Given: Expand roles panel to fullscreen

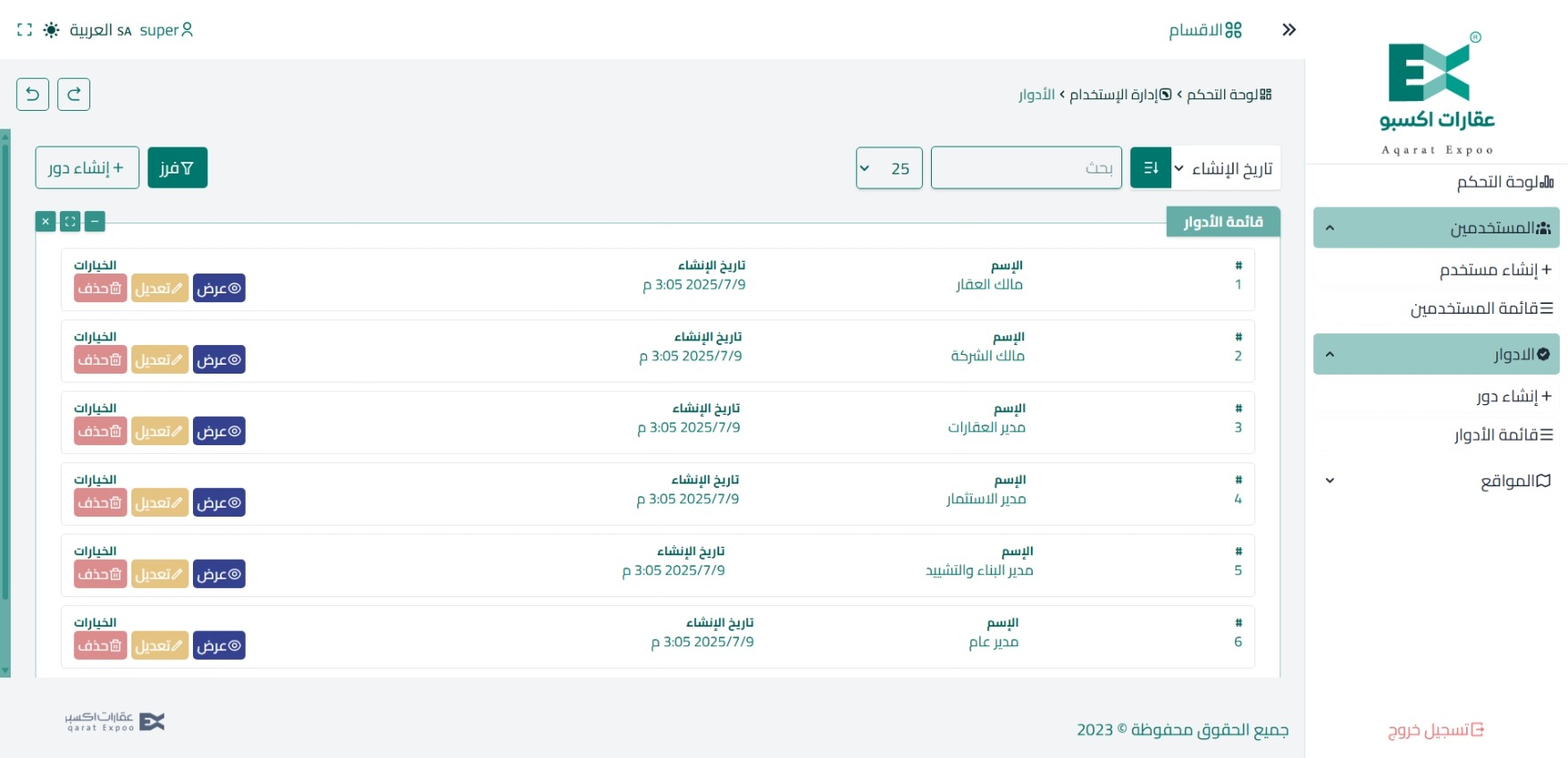Looking at the screenshot, I should pos(71,221).
